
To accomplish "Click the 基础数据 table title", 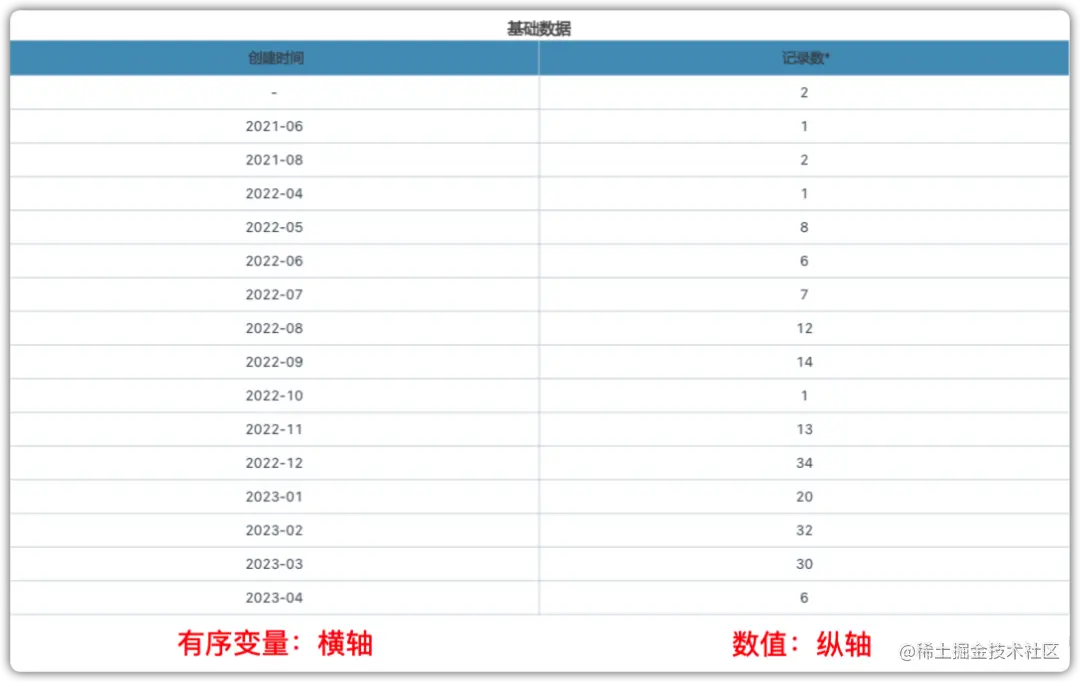I will (x=540, y=28).
